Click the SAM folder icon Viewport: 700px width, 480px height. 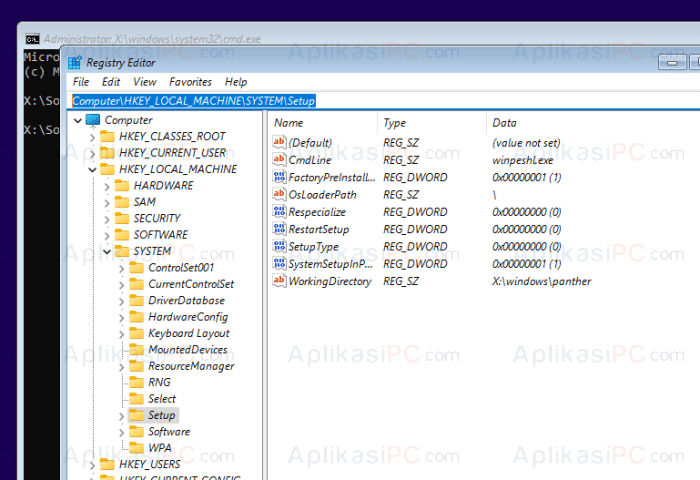(122, 202)
